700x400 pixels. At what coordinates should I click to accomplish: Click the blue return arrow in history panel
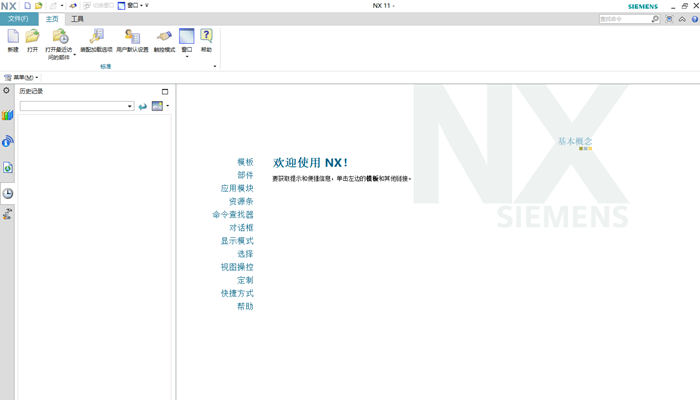tap(142, 106)
